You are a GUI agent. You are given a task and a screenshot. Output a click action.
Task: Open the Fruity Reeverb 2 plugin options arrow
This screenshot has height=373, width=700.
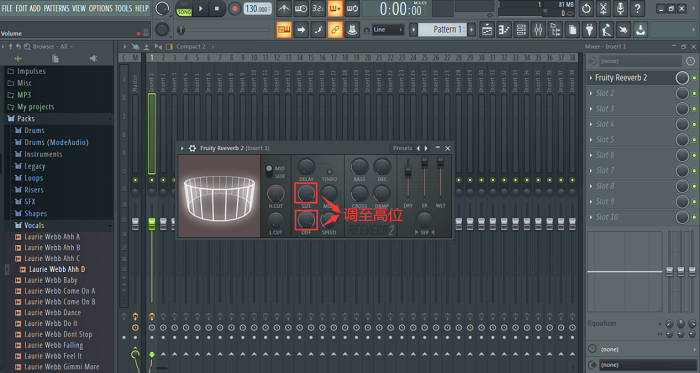click(x=182, y=148)
